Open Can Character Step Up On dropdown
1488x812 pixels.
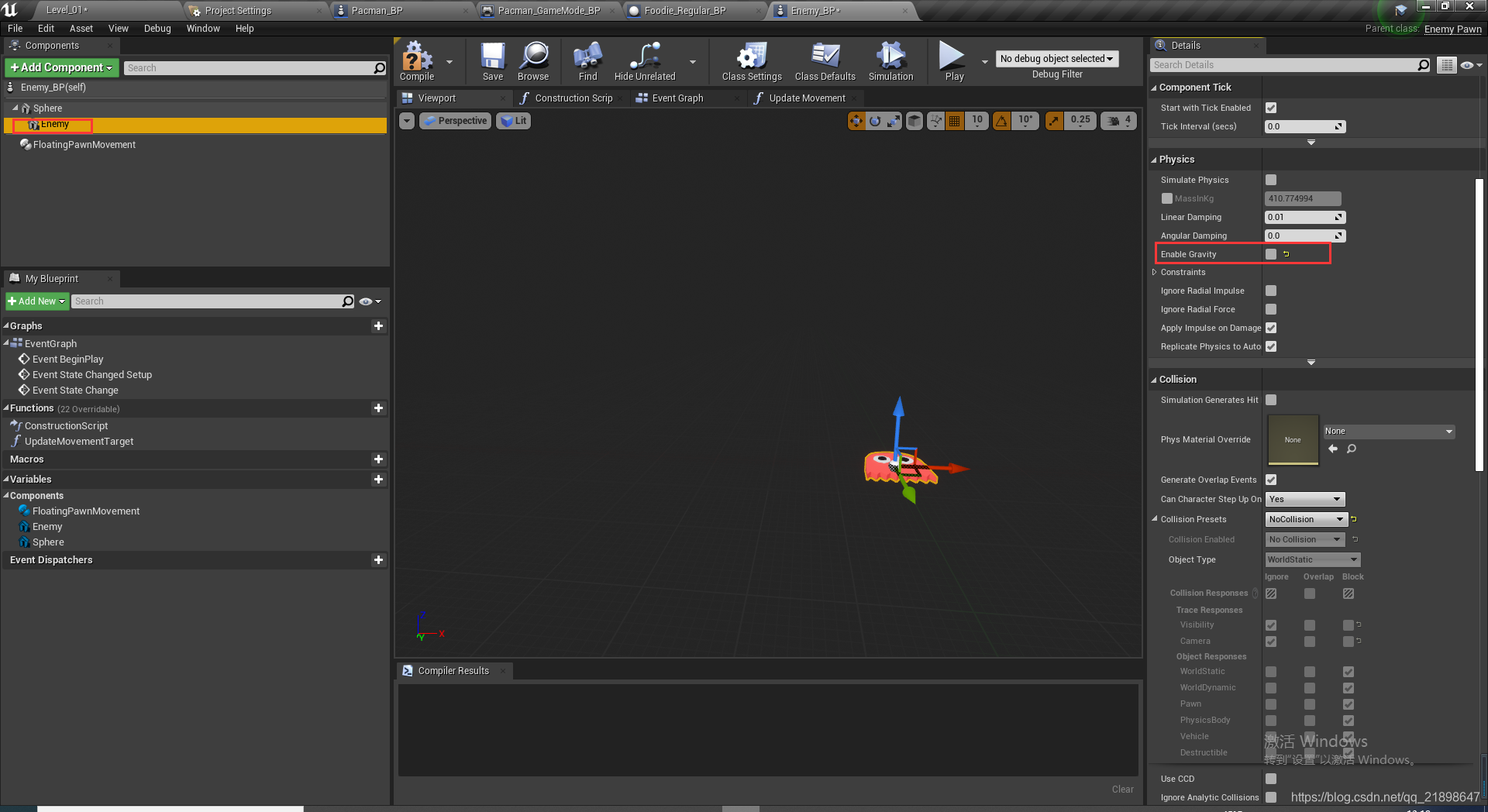[x=1305, y=499]
